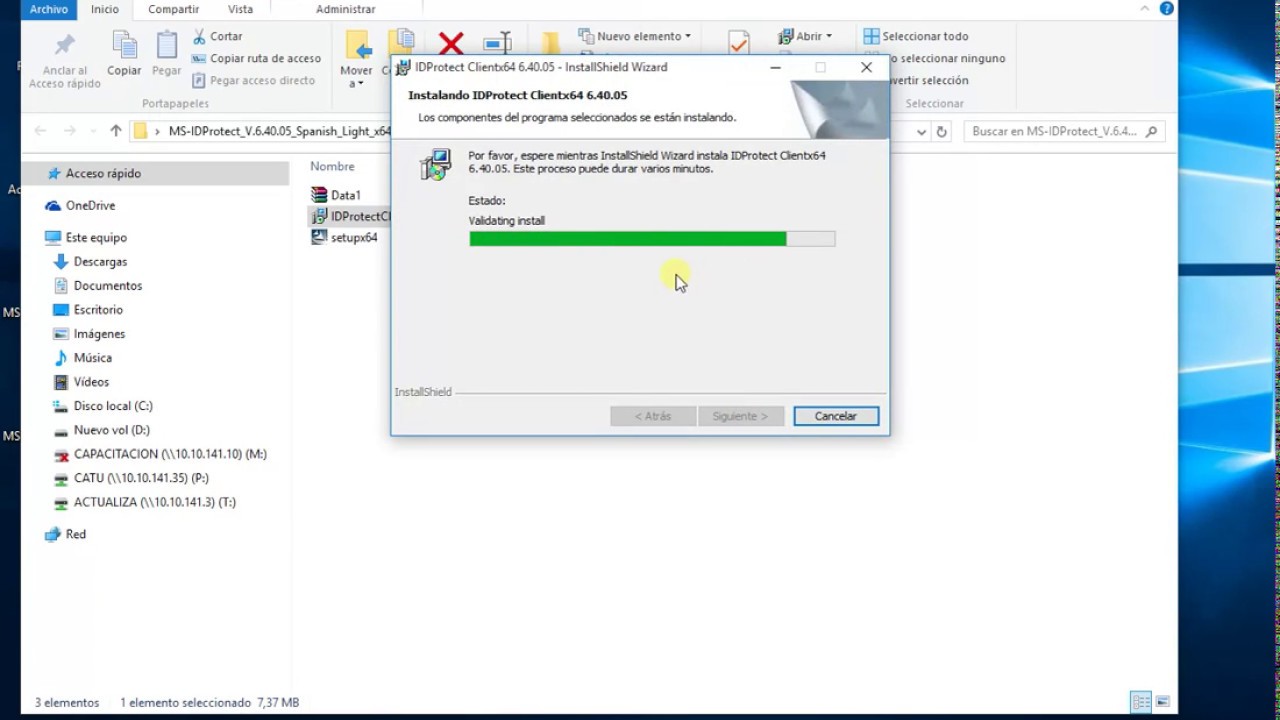Switch to the Vista tab

tap(240, 9)
